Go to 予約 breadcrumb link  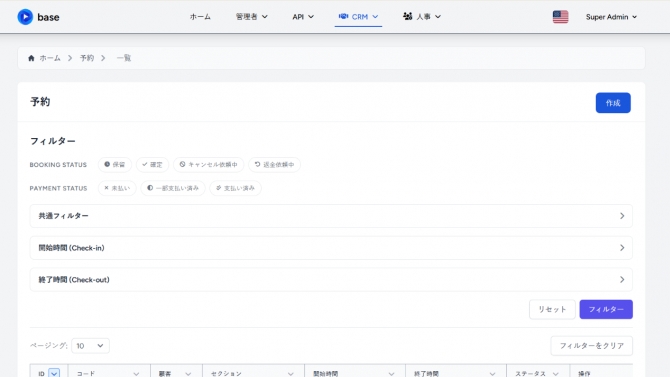(87, 58)
